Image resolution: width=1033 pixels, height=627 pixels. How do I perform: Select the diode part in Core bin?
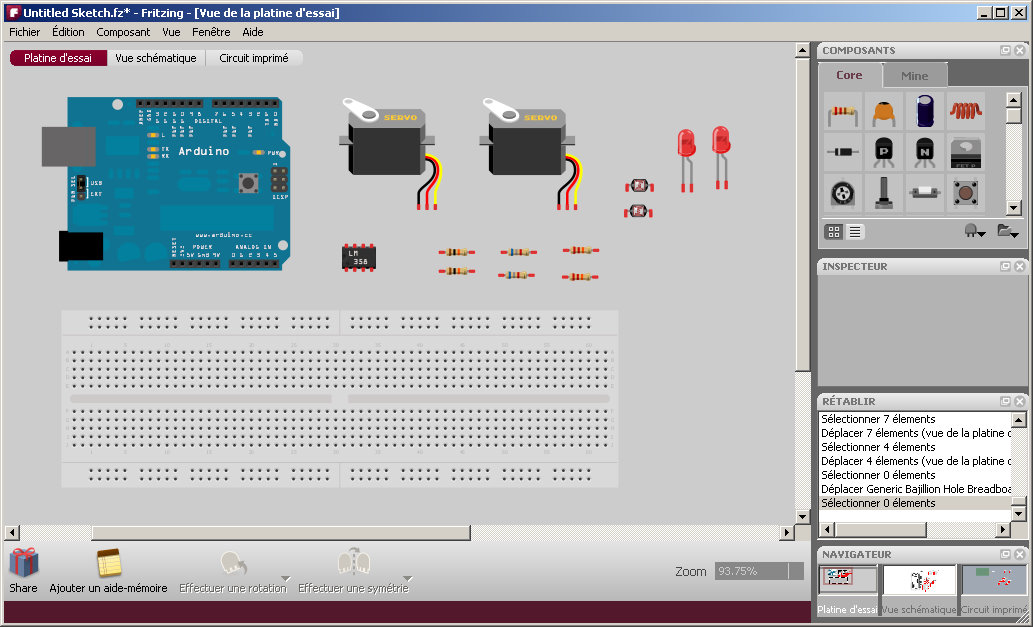[x=843, y=152]
